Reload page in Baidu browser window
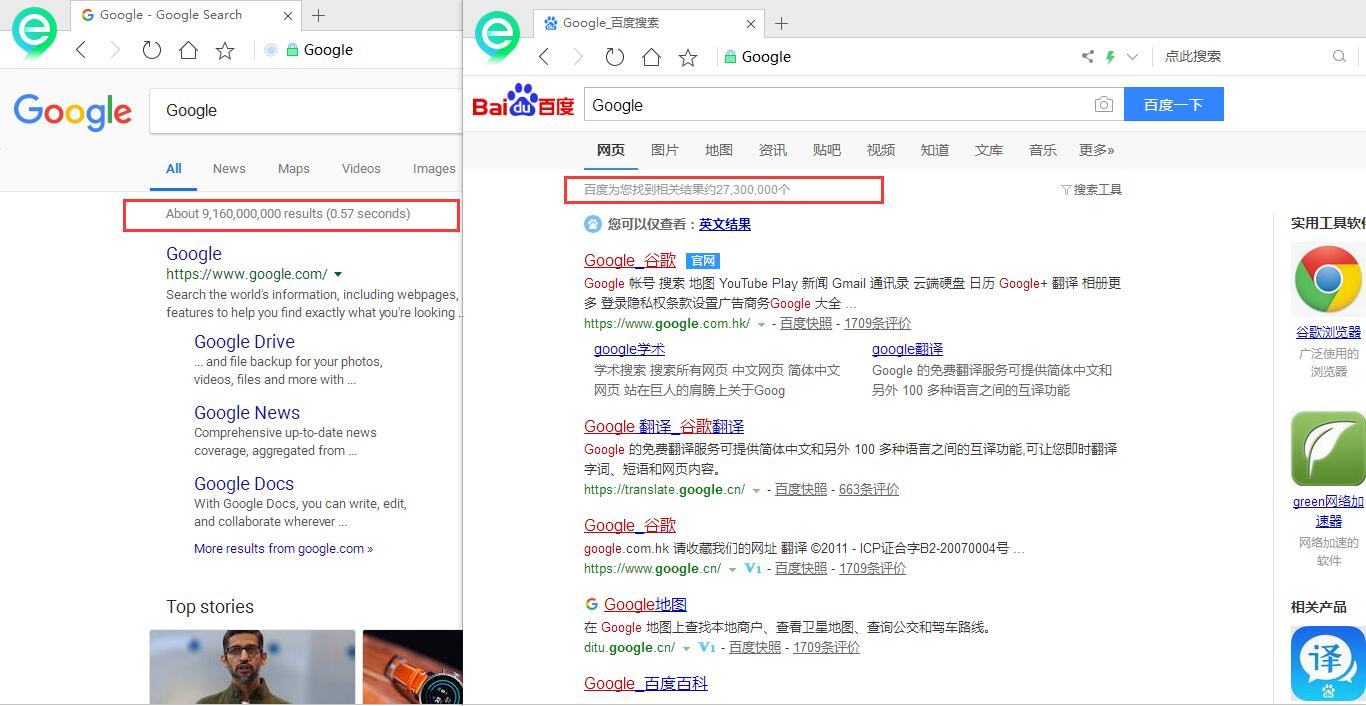1366x706 pixels. (x=615, y=57)
